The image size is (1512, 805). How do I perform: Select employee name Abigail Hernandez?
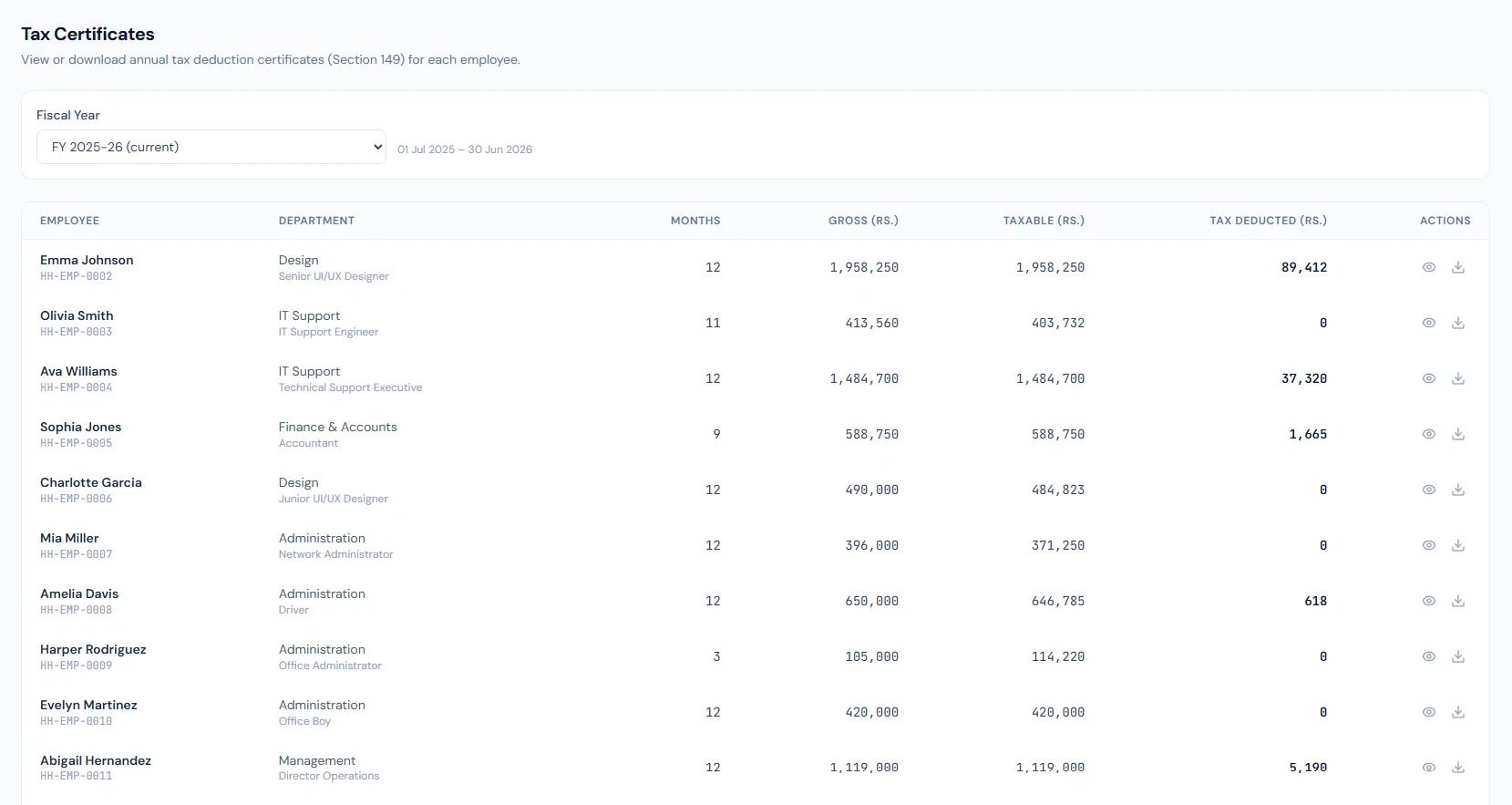96,760
